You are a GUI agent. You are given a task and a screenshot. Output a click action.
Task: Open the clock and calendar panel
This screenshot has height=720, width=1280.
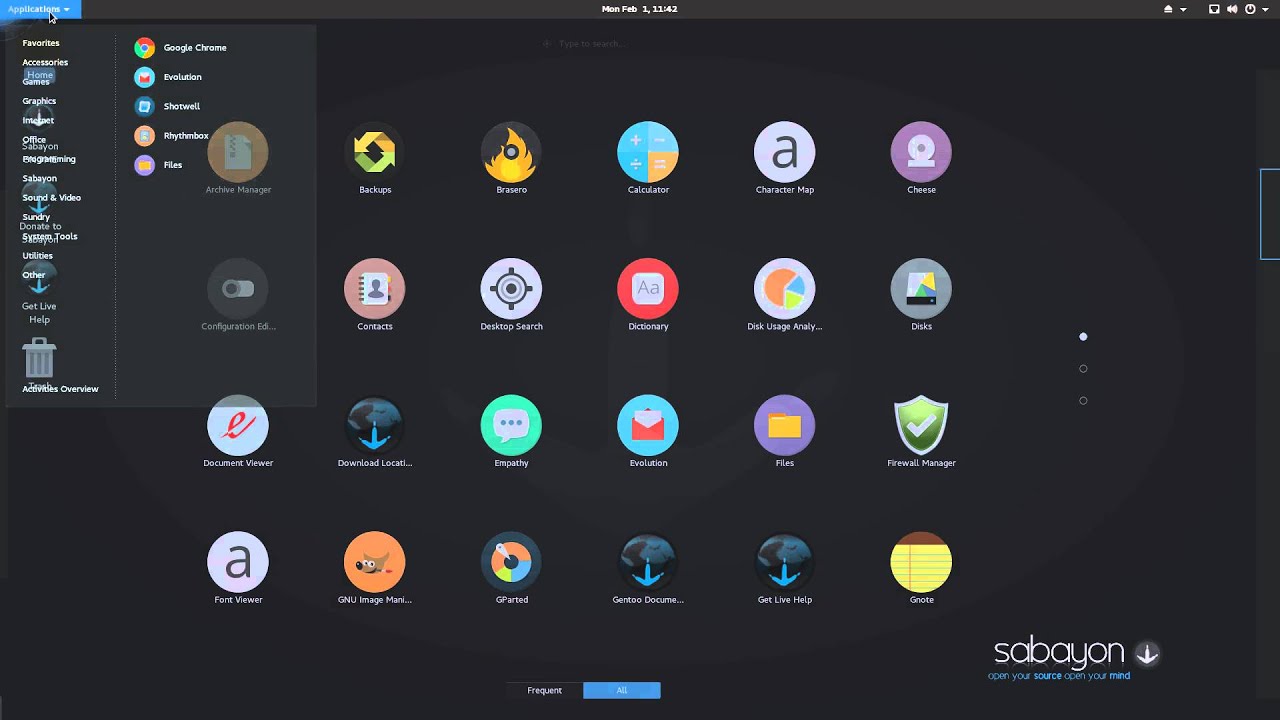(x=640, y=9)
